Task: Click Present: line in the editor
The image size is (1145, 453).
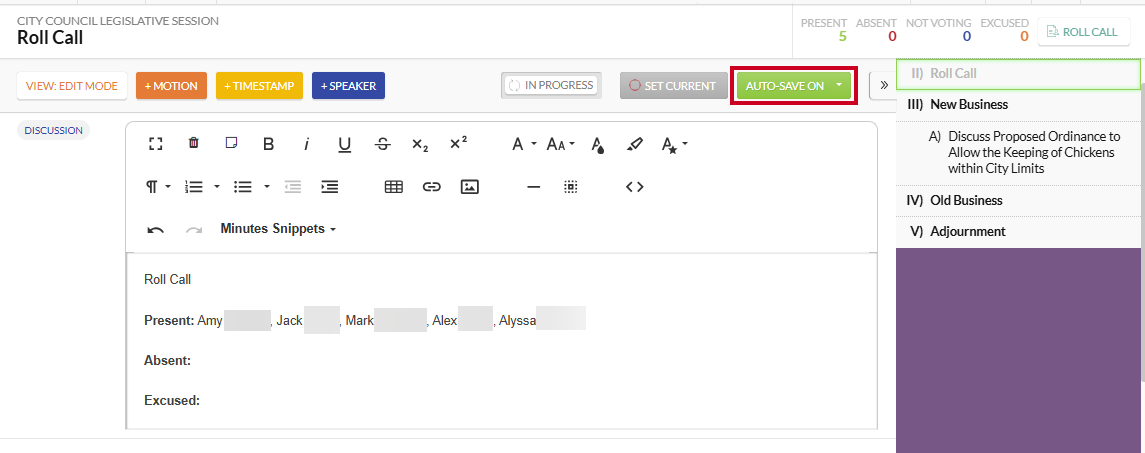Action: (364, 320)
